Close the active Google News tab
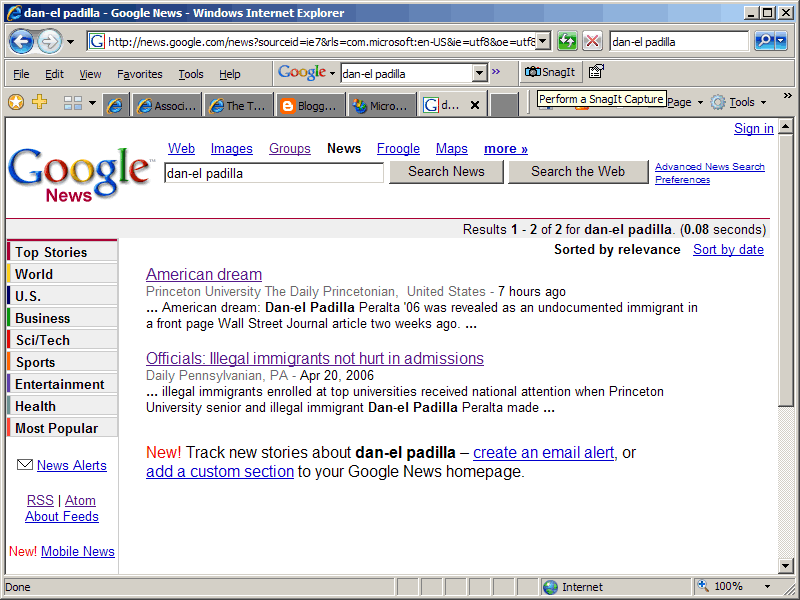 pyautogui.click(x=475, y=105)
